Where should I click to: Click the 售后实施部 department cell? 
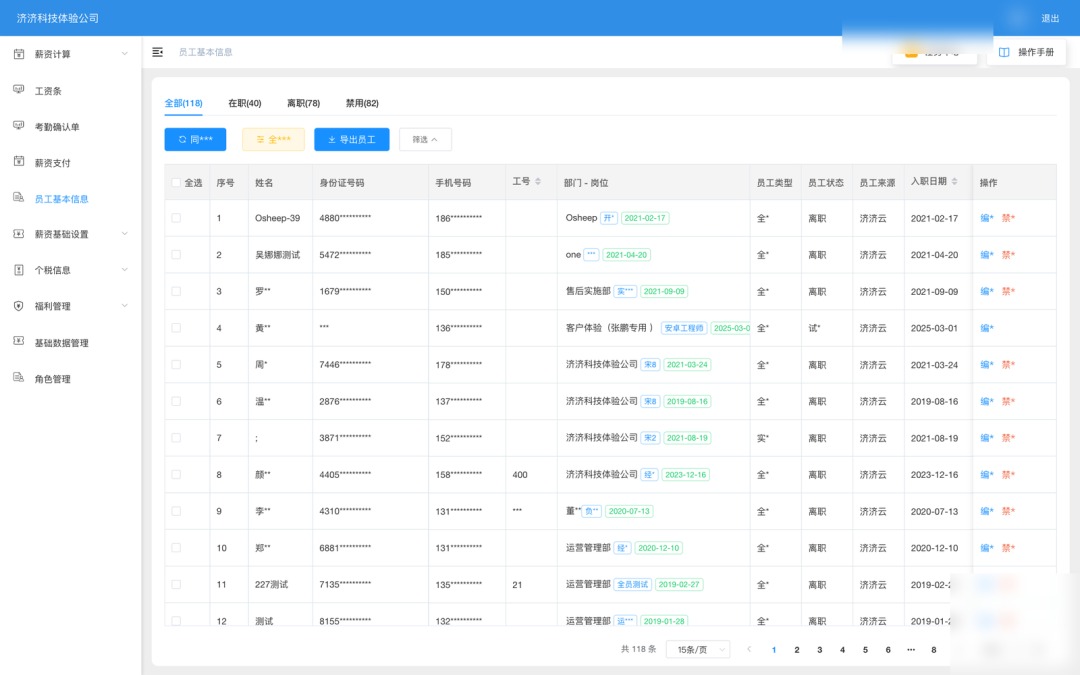tap(588, 291)
